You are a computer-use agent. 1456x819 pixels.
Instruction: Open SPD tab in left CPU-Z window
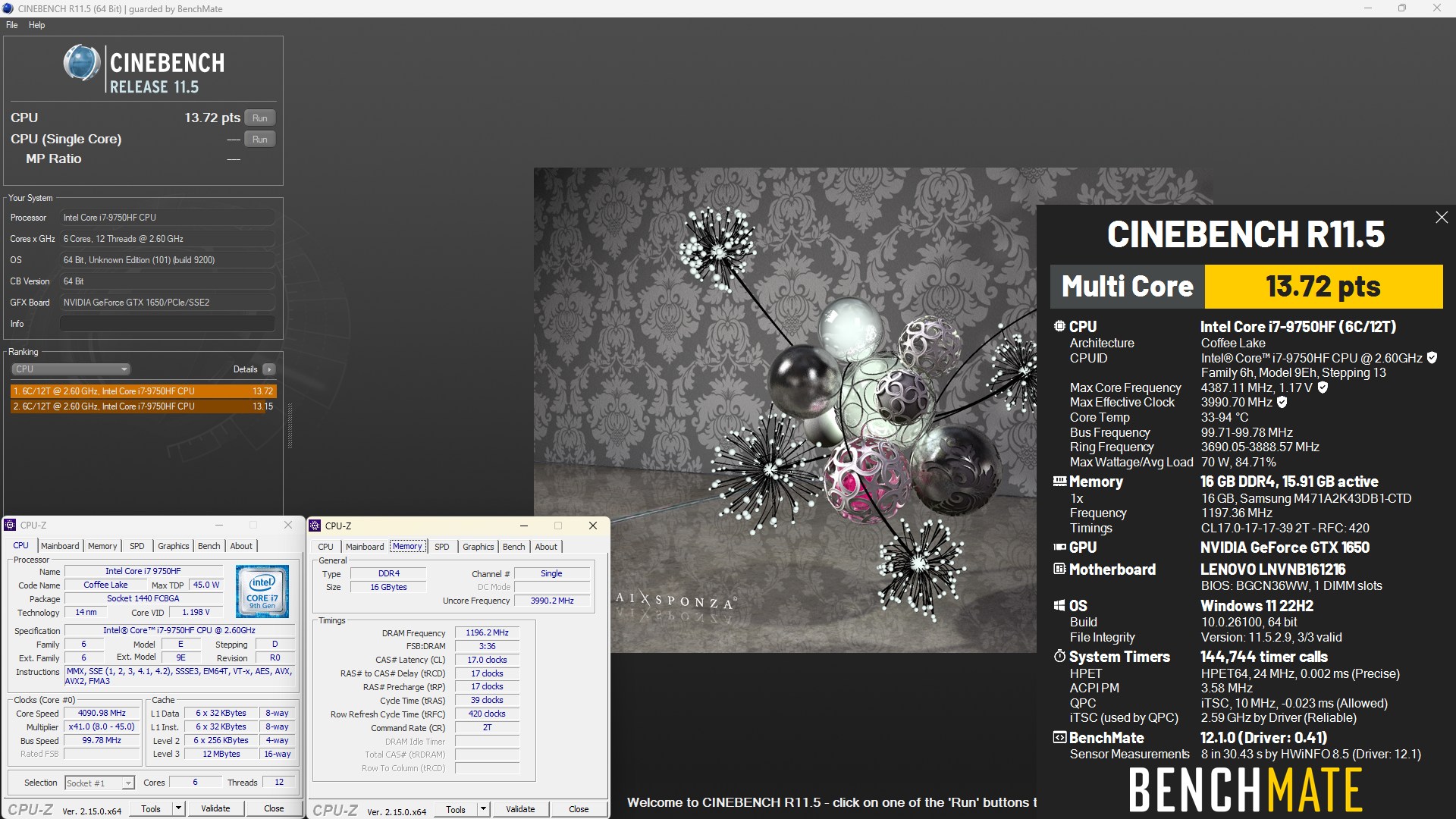click(136, 546)
